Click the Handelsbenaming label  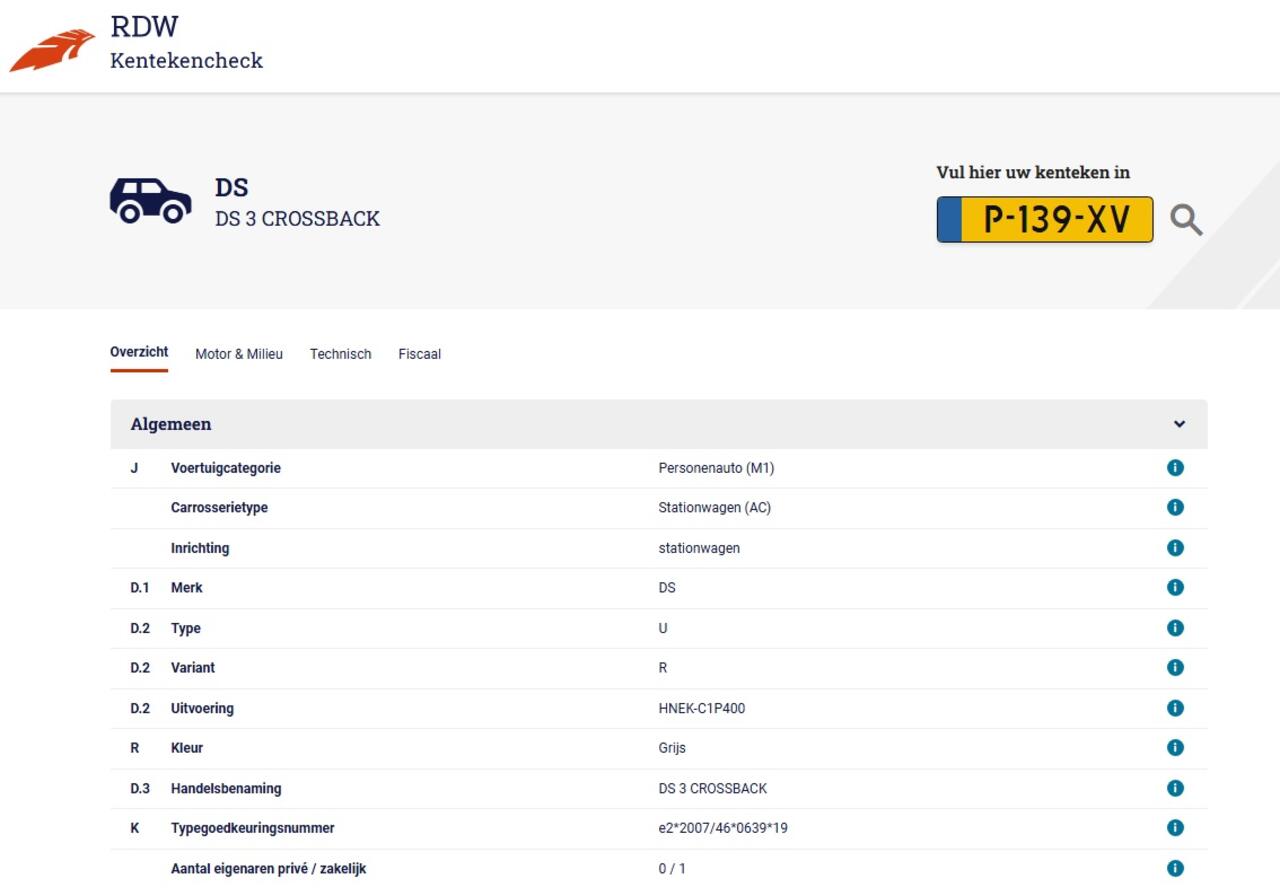point(226,788)
